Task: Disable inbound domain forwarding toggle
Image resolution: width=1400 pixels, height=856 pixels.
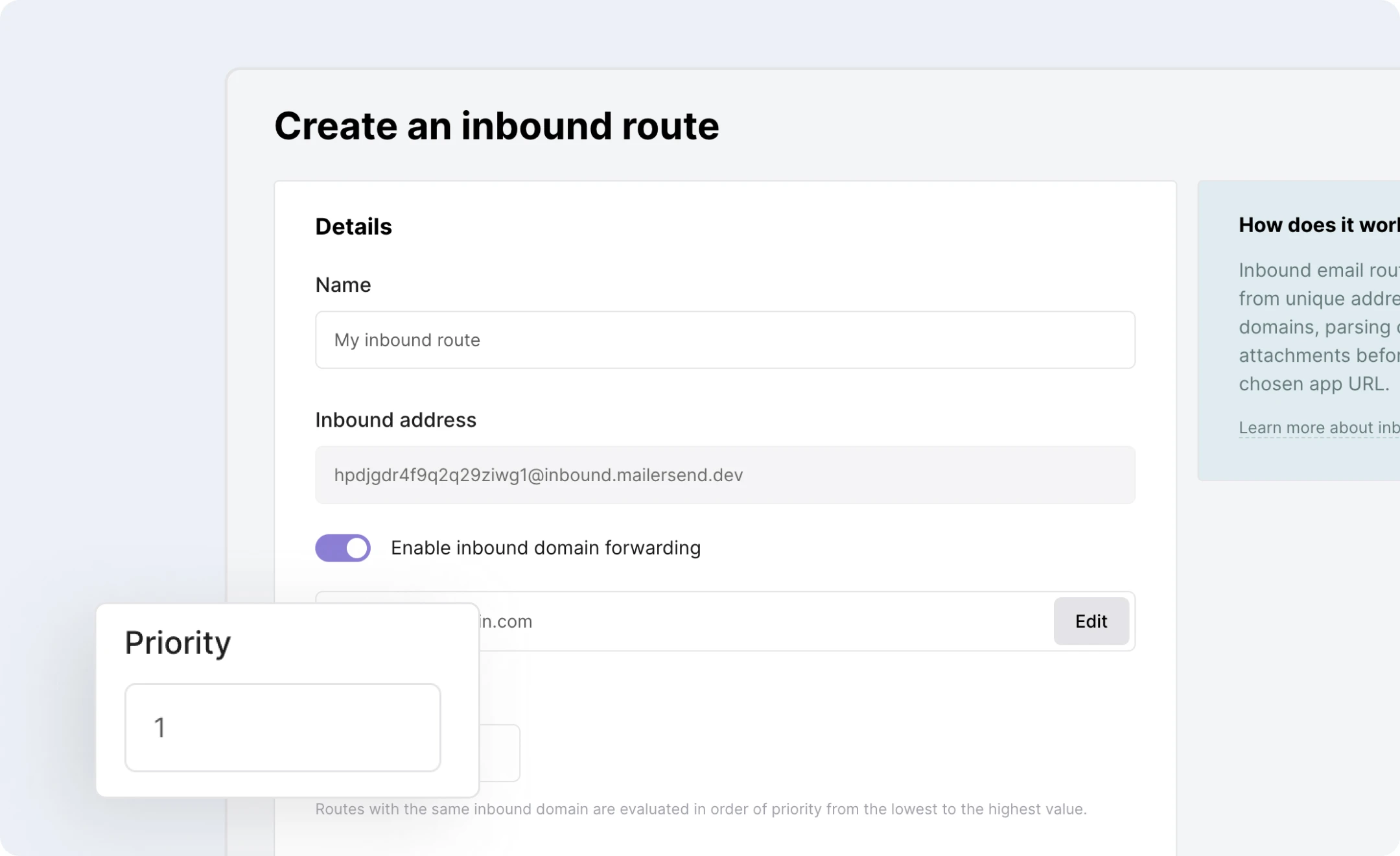Action: coord(343,548)
